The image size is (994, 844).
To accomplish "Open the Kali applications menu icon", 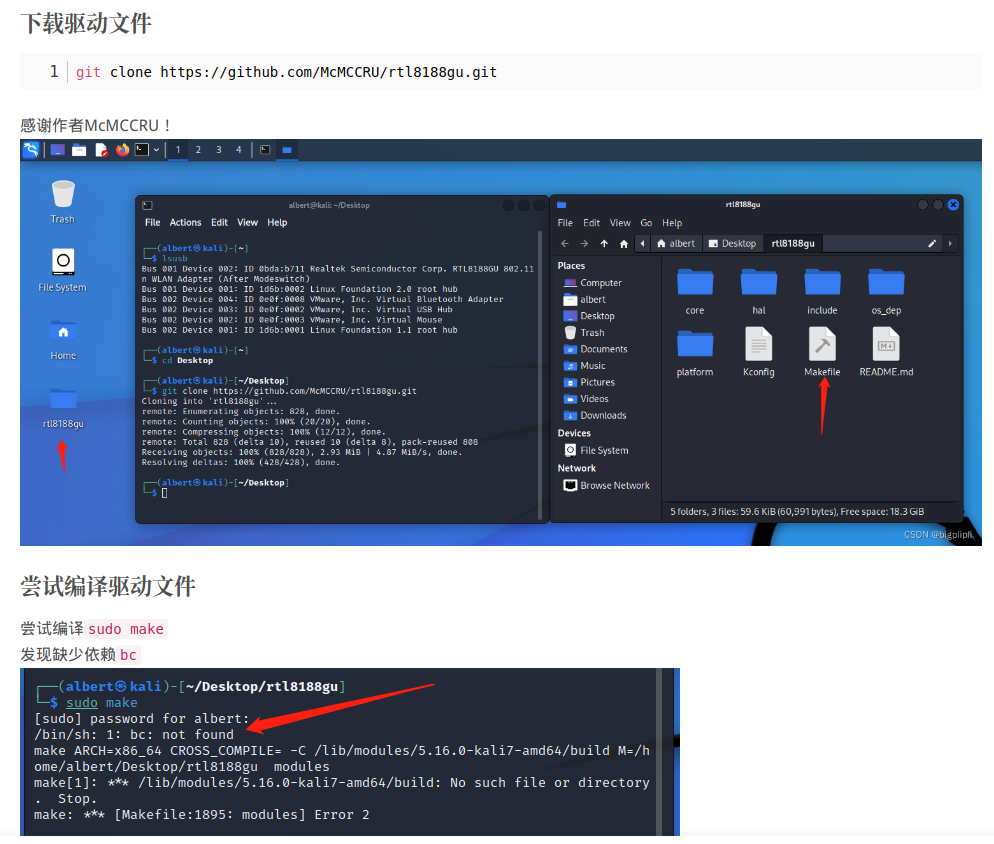I will point(31,150).
